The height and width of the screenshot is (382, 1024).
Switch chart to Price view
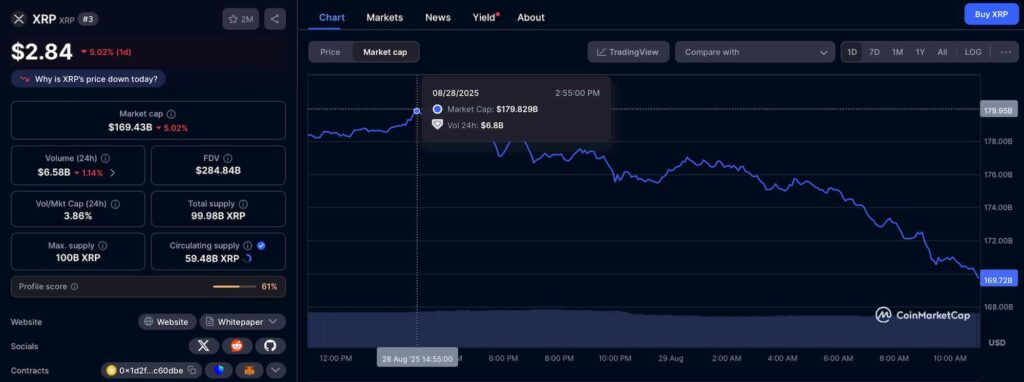coord(330,52)
